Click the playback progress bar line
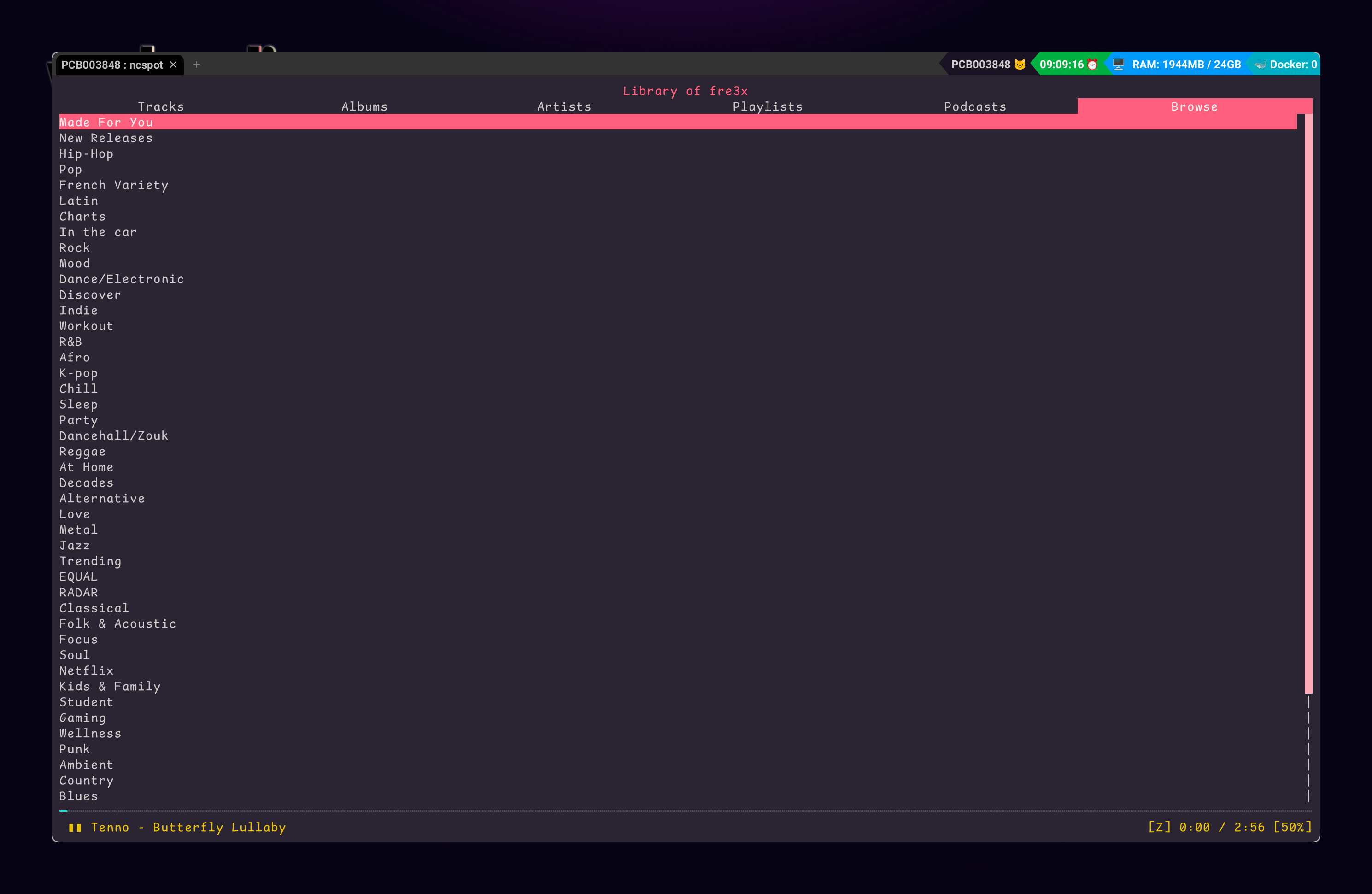The height and width of the screenshot is (894, 1372). click(x=686, y=811)
